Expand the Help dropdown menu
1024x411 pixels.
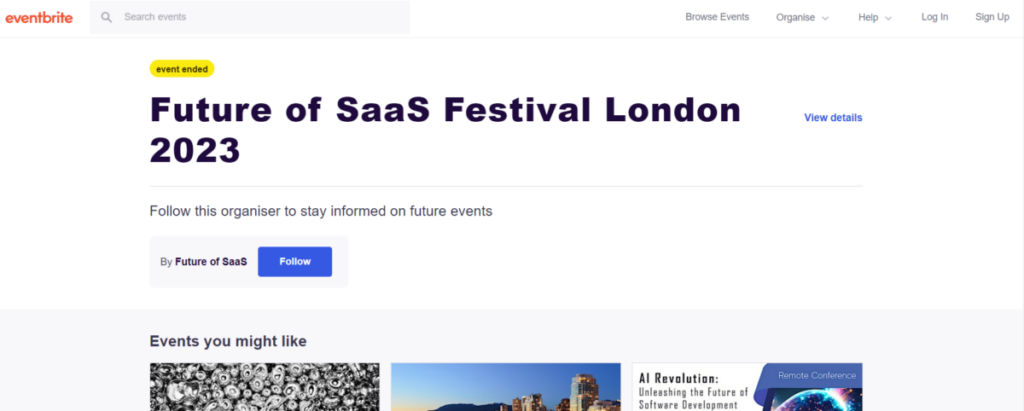[x=874, y=18]
